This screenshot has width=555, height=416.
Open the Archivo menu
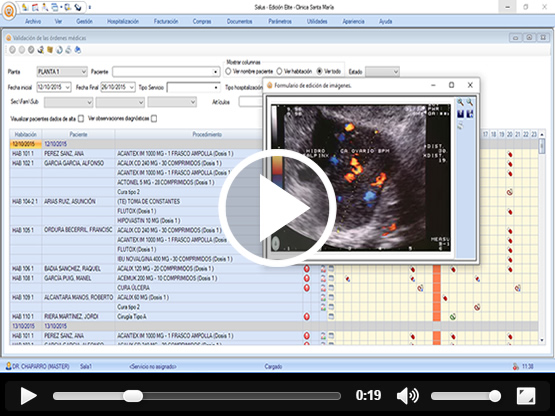tap(33, 21)
